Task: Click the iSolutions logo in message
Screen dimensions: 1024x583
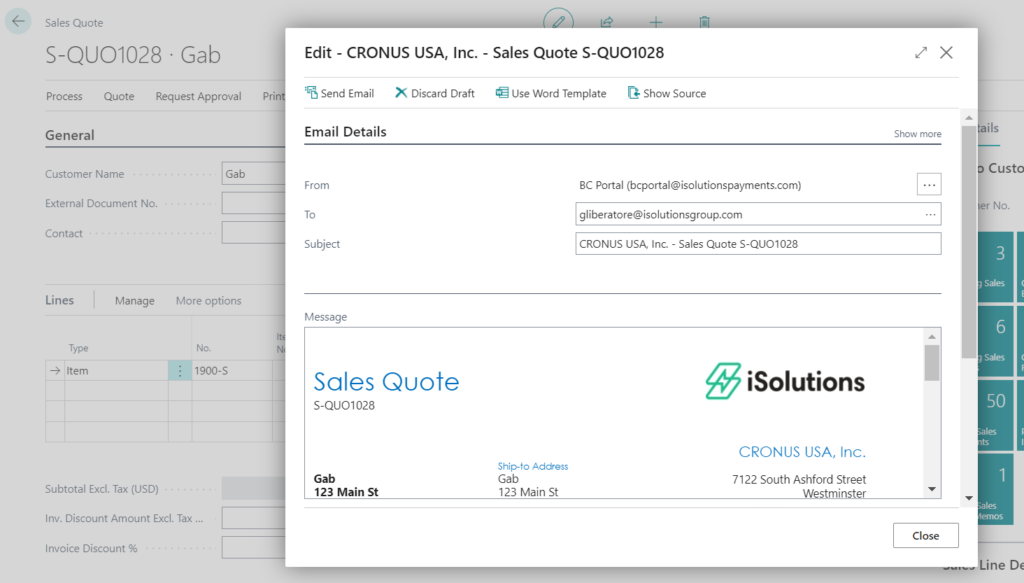Action: tap(784, 381)
